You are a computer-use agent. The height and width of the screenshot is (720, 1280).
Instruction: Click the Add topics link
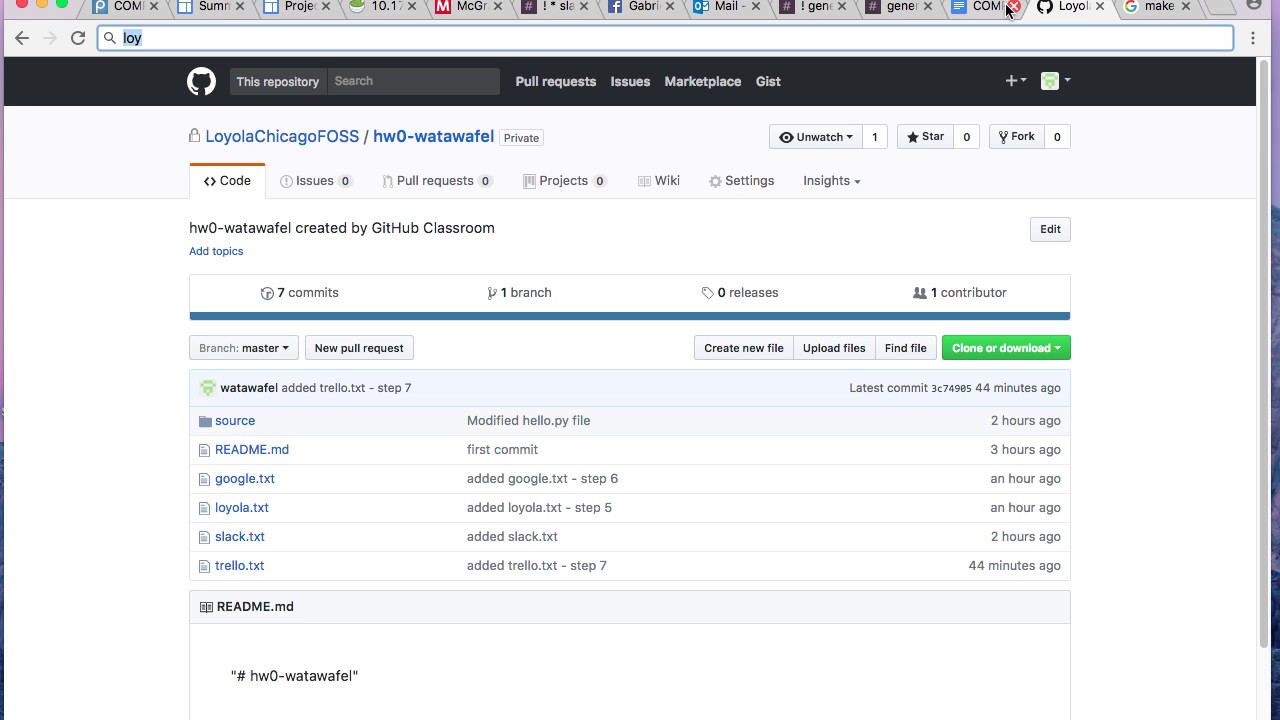click(216, 251)
